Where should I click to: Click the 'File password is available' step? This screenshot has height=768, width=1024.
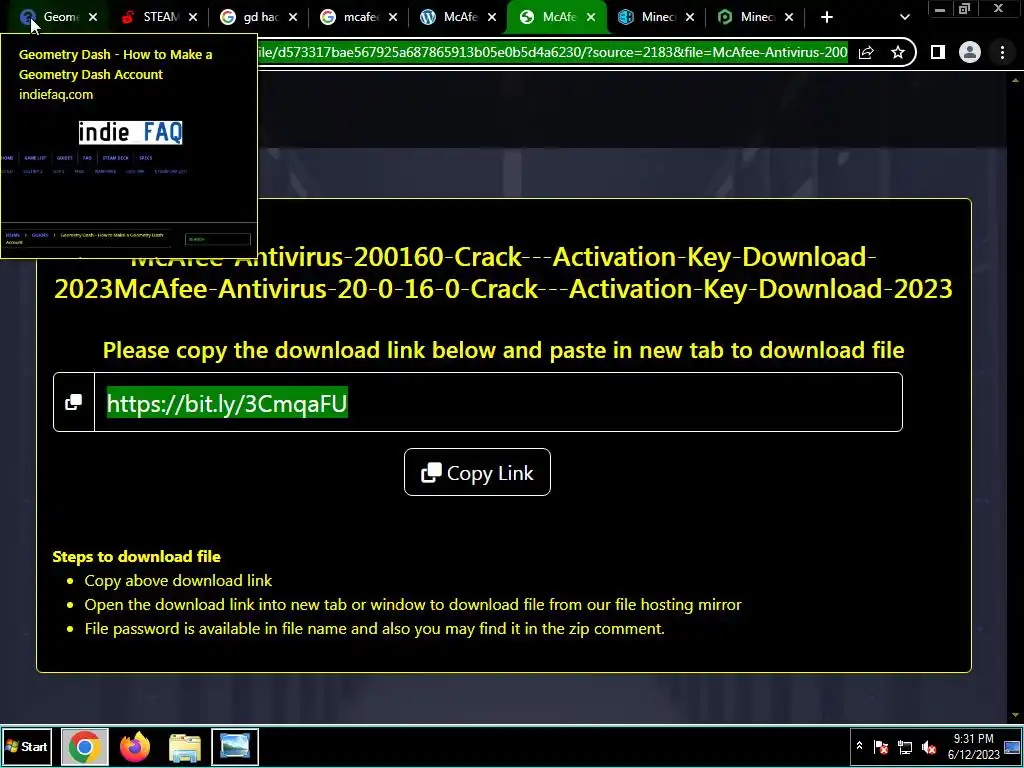point(374,629)
